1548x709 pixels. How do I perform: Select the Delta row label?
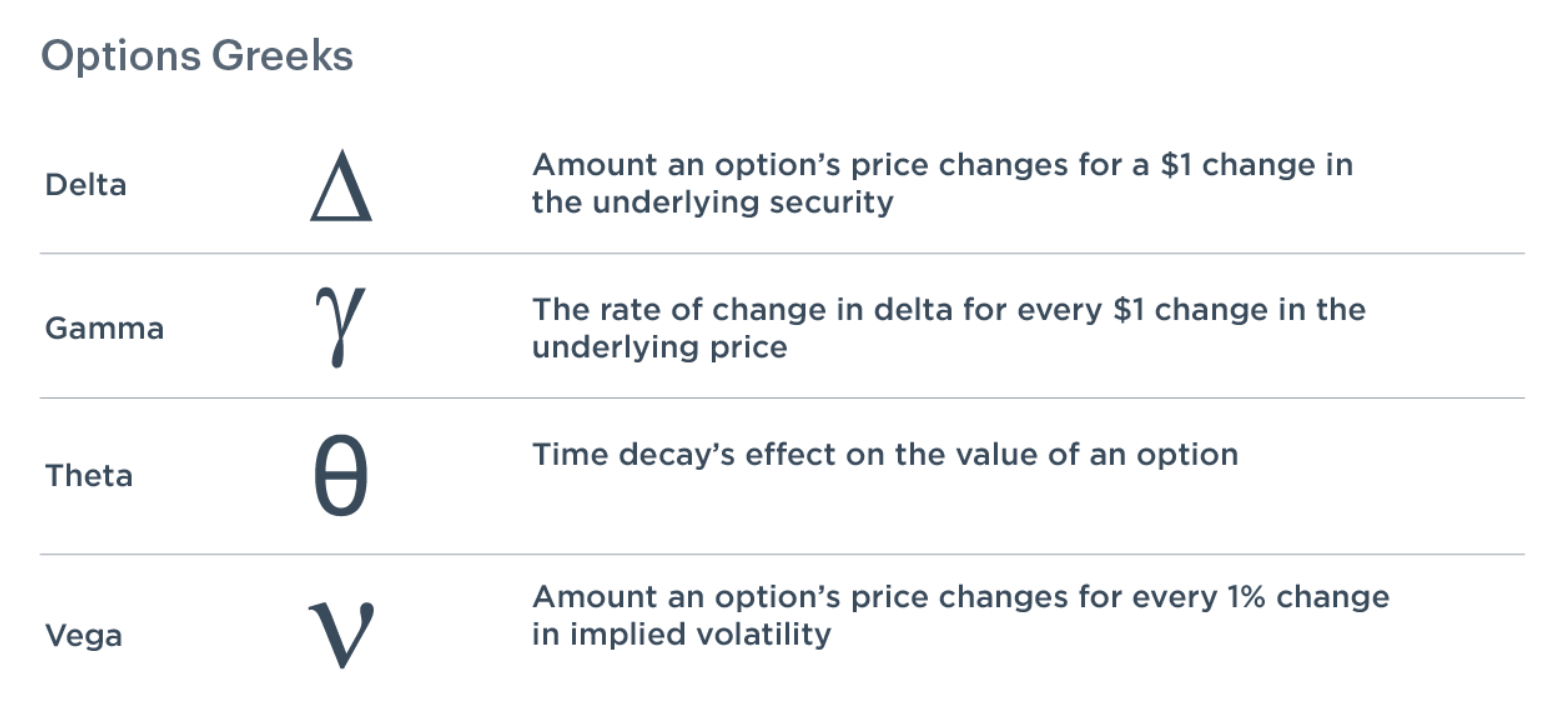pyautogui.click(x=86, y=186)
